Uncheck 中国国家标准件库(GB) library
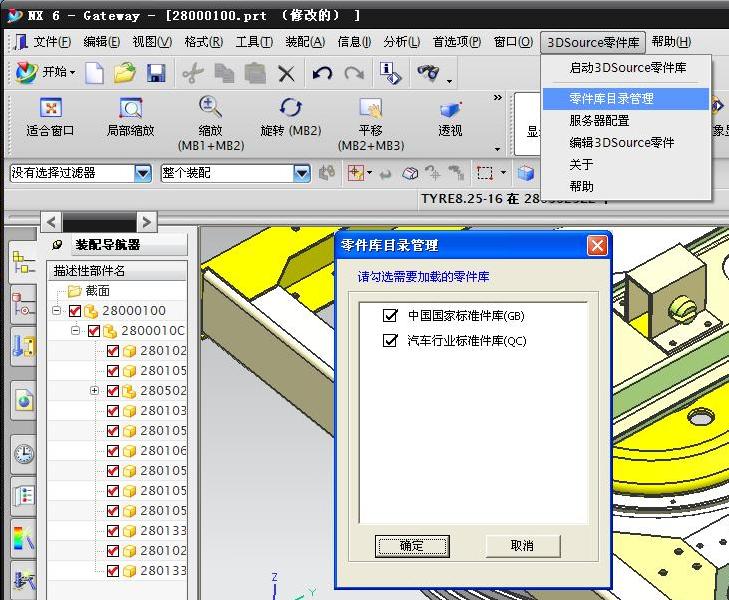 [390, 316]
